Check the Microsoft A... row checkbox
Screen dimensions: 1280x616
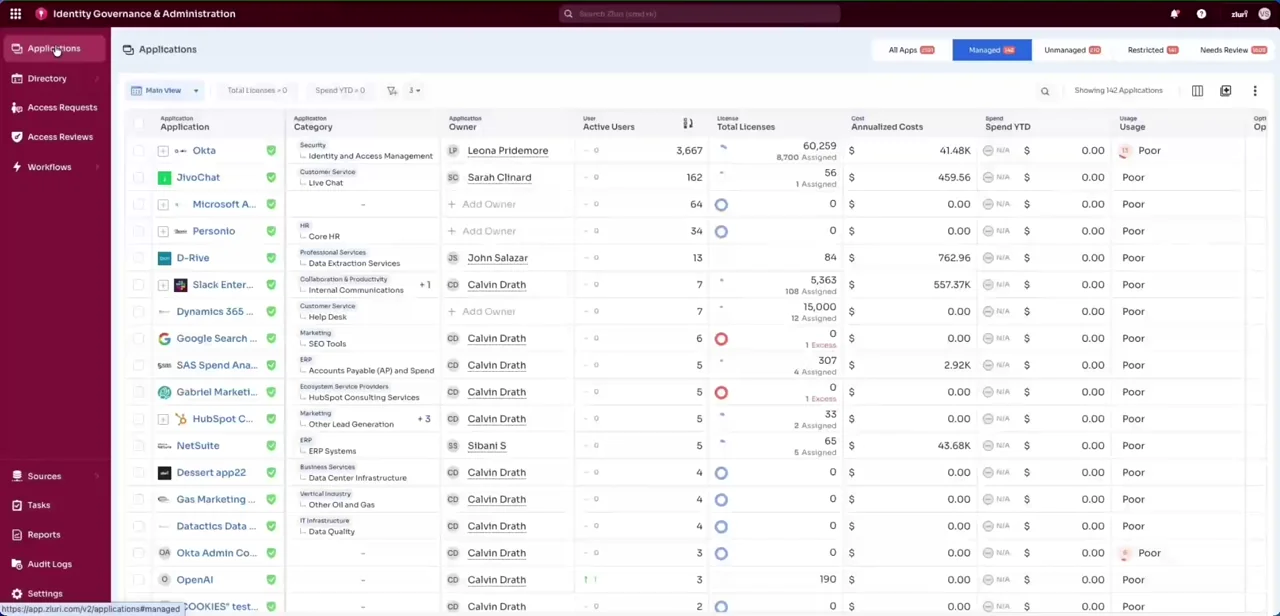click(x=139, y=204)
